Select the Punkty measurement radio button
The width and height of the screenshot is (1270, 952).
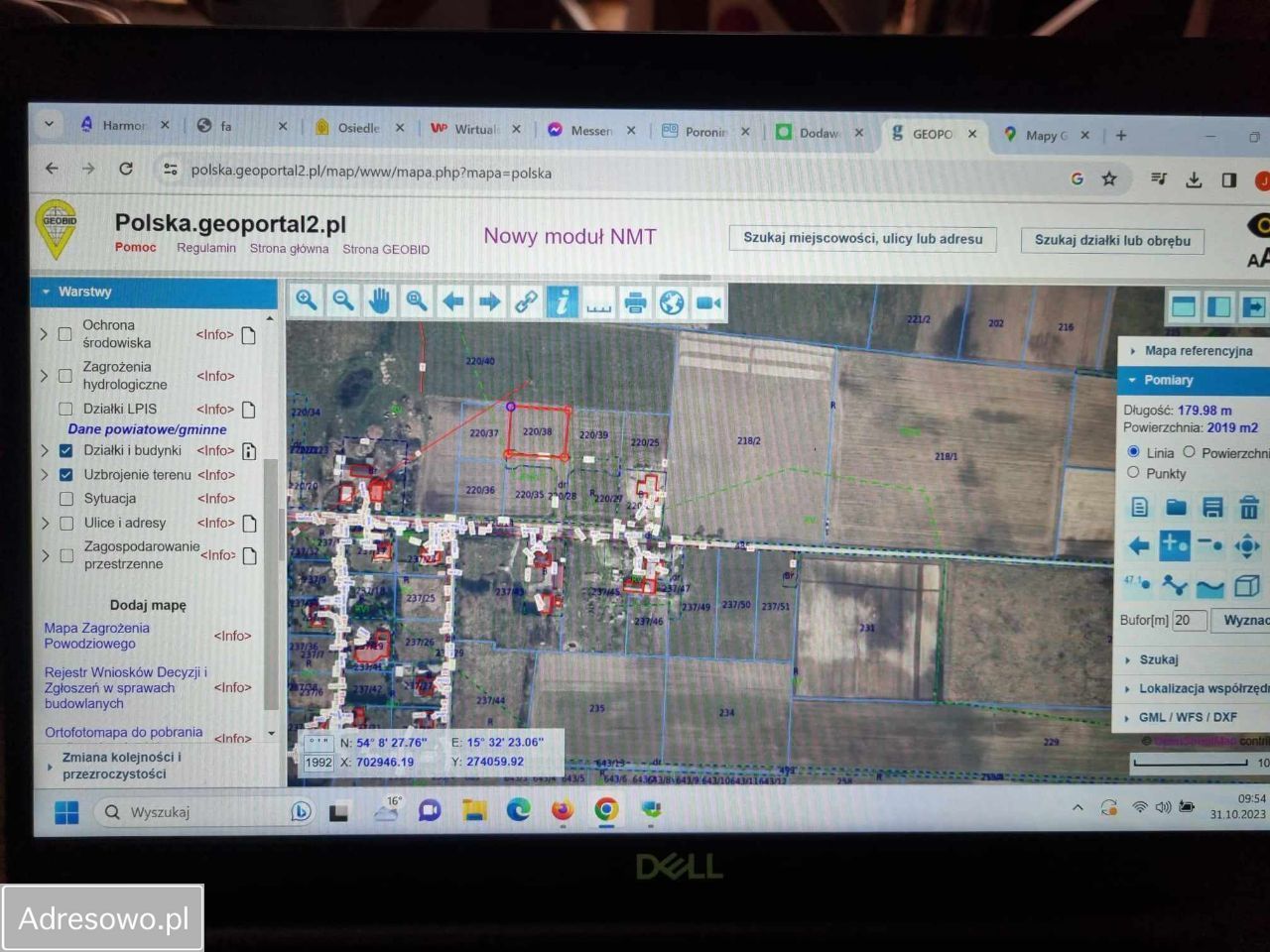pyautogui.click(x=1133, y=473)
